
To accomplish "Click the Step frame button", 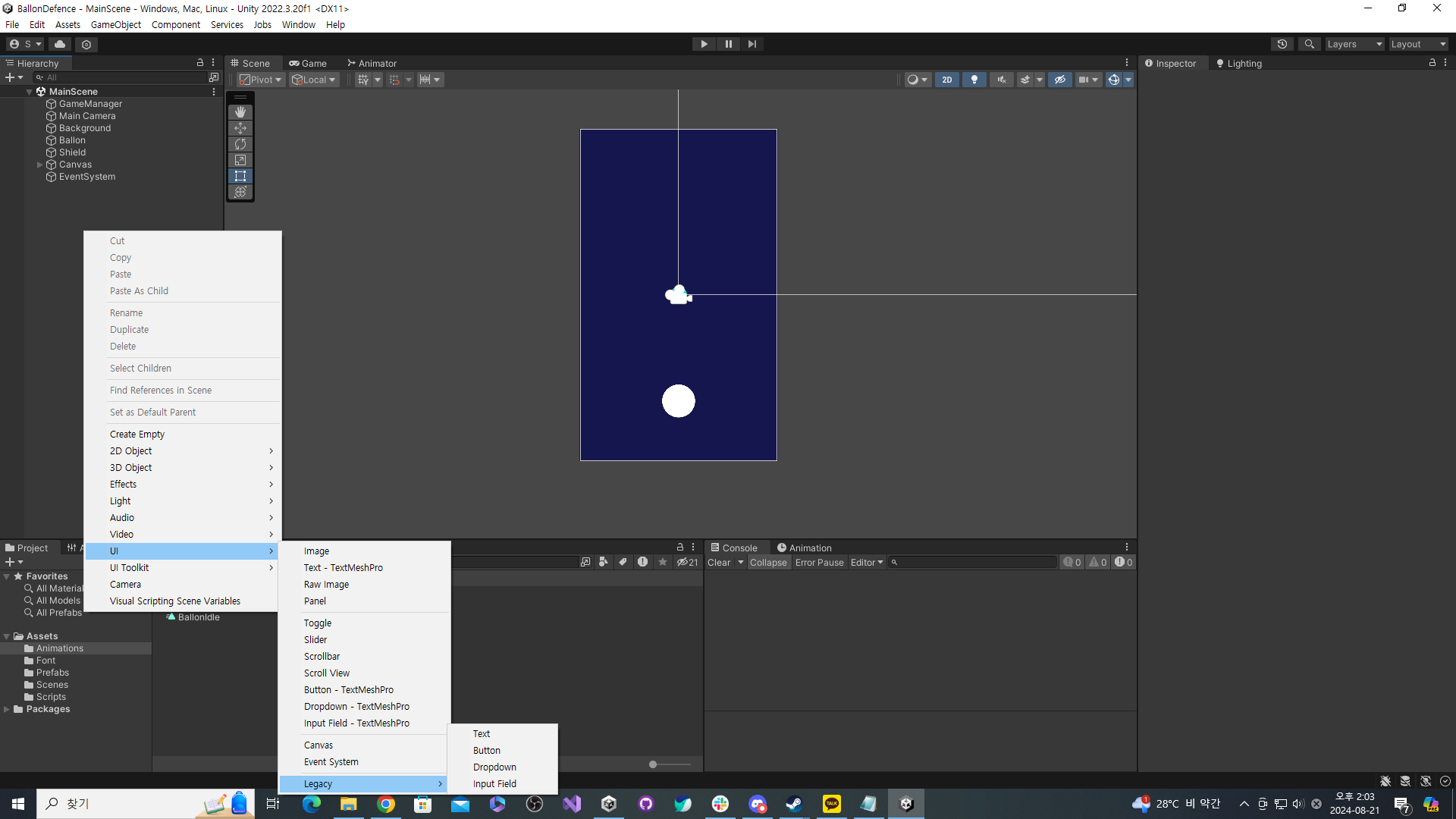I will point(752,44).
